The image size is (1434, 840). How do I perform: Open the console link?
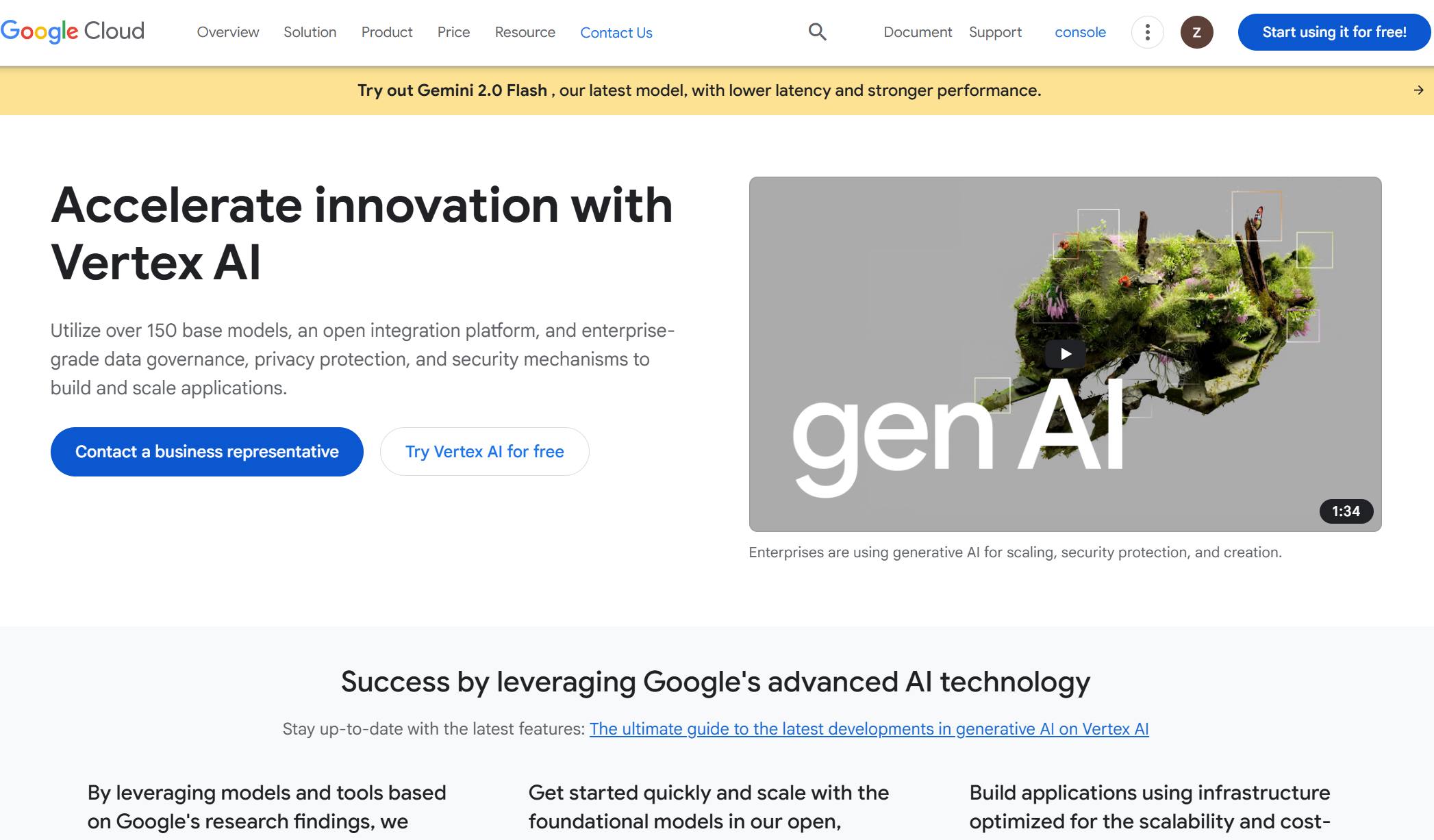point(1080,32)
